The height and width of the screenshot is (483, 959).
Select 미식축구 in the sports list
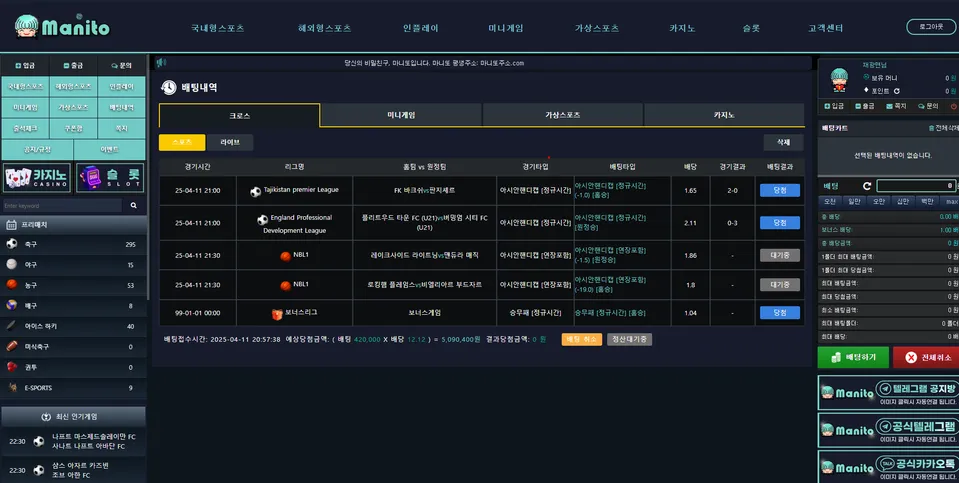point(73,347)
